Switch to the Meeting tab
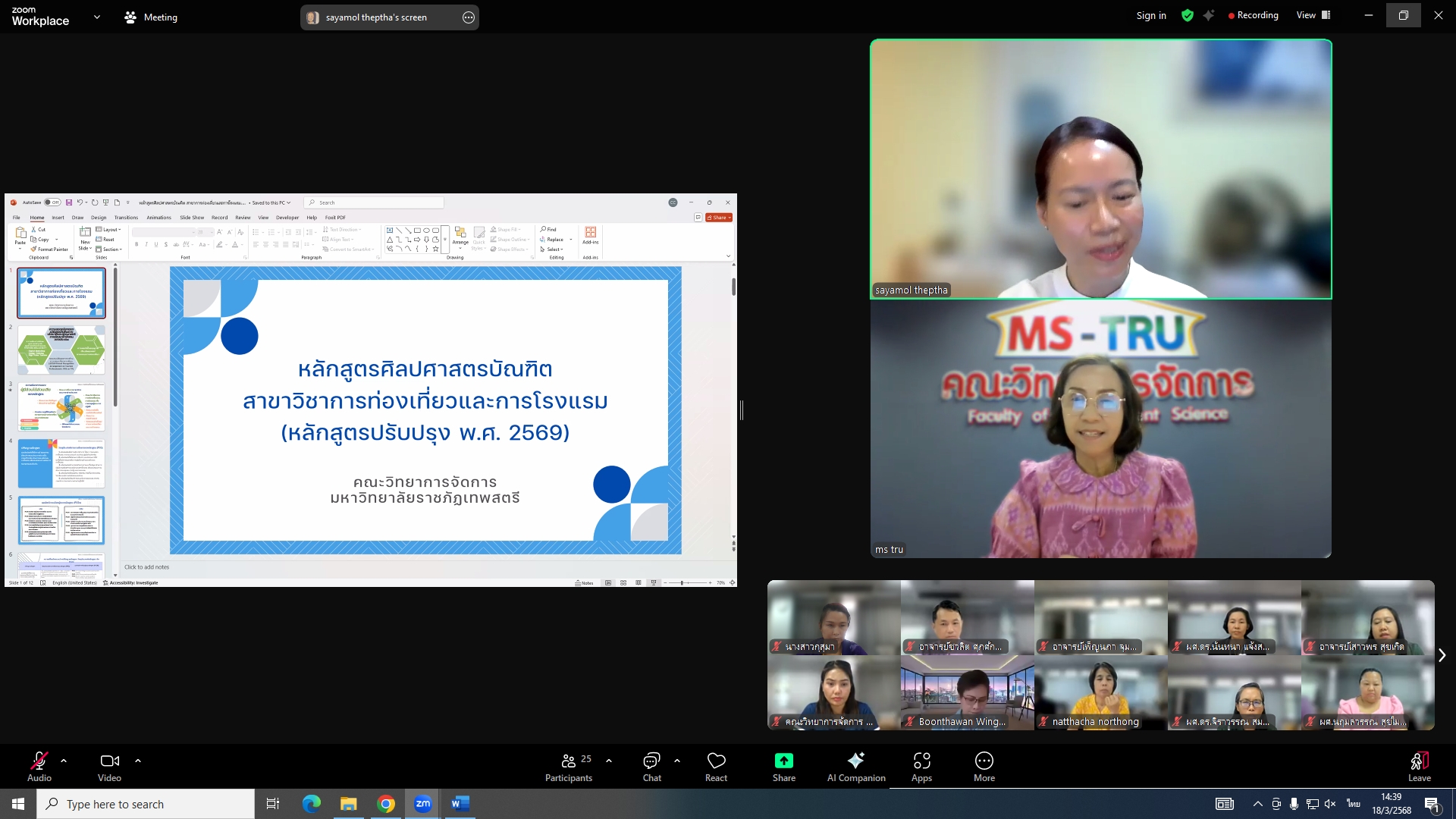Screen dimensions: 1456x819 coord(151,17)
